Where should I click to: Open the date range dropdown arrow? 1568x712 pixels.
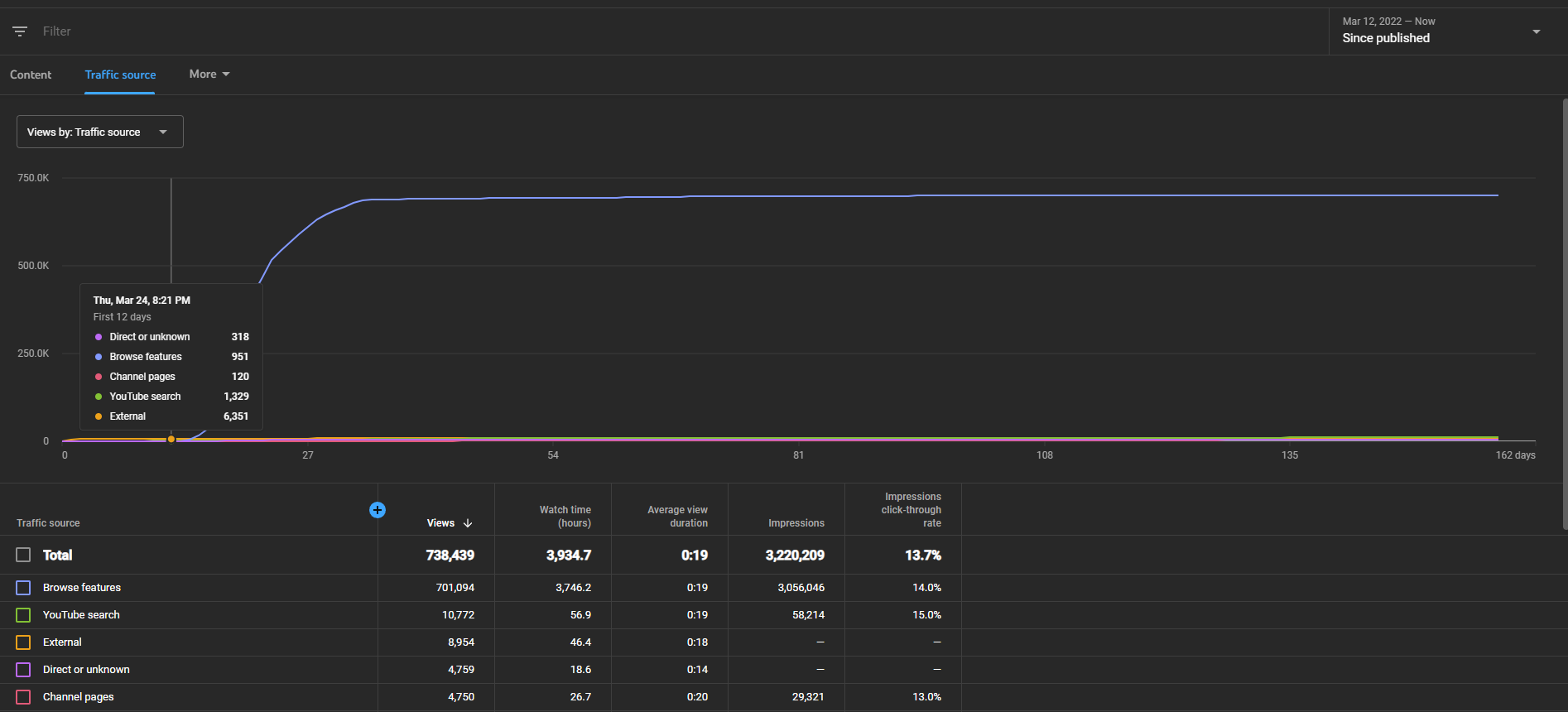1537,31
